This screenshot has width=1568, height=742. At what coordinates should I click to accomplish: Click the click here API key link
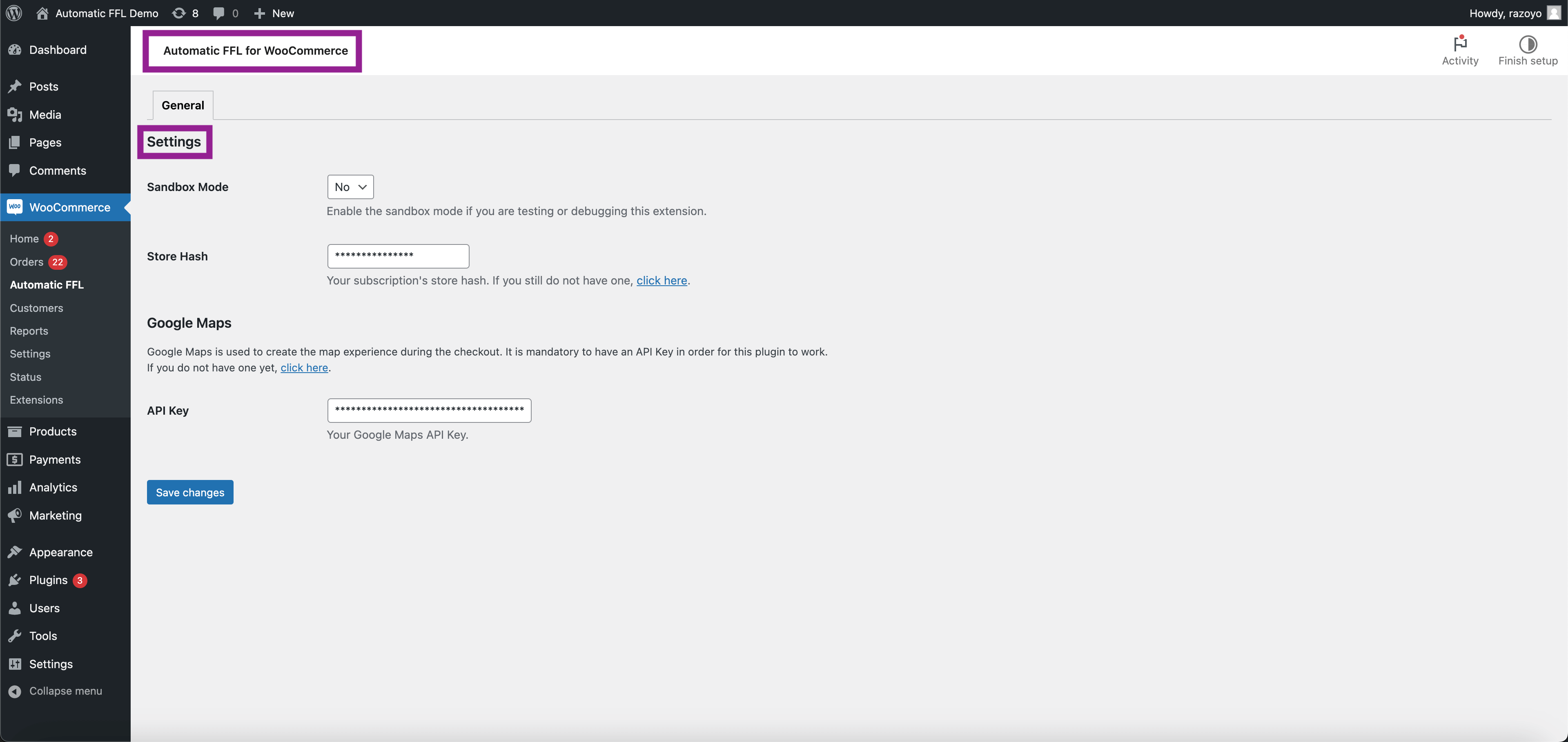[x=304, y=367]
